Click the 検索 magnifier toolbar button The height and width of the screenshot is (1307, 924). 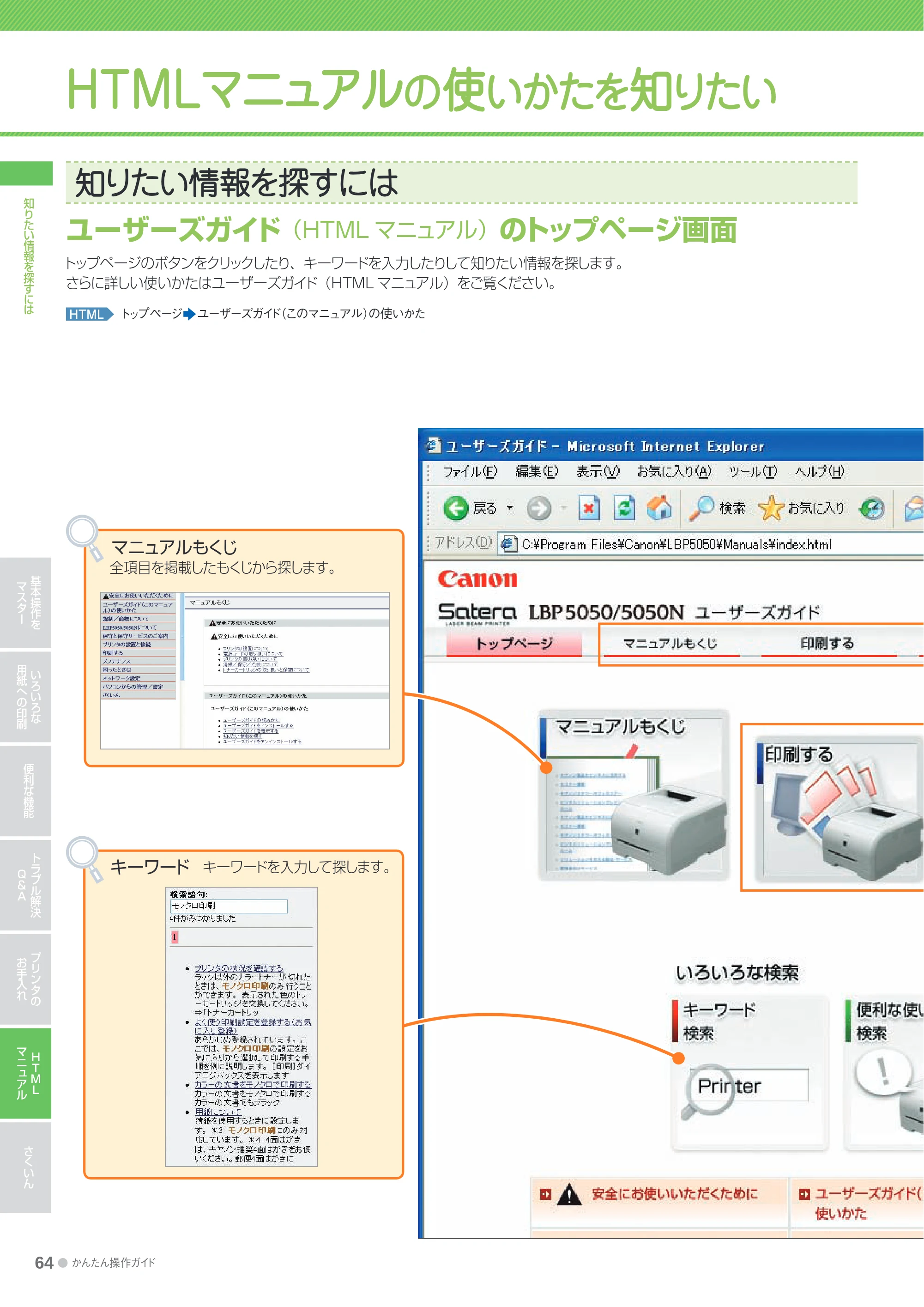(717, 508)
